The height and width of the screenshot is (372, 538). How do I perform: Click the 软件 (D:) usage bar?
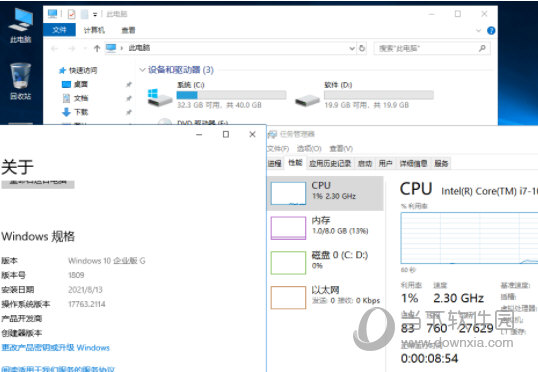(379, 95)
